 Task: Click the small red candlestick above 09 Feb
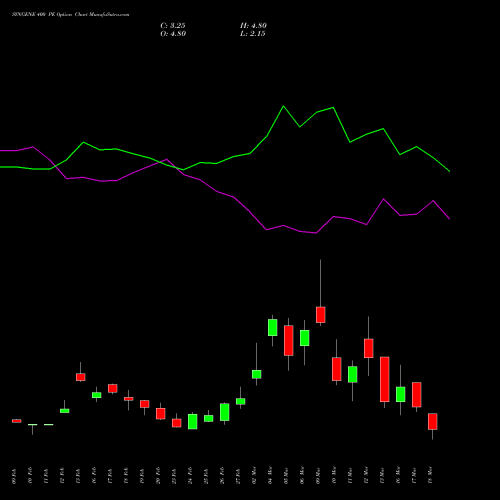click(x=17, y=421)
